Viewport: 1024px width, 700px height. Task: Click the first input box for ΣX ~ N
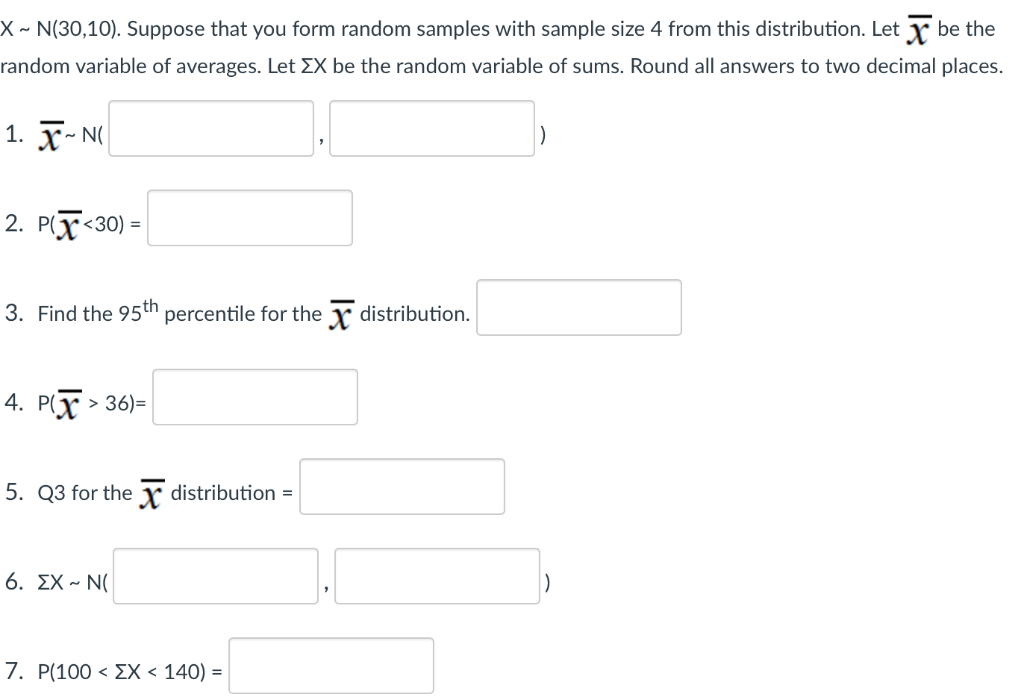pyautogui.click(x=213, y=577)
